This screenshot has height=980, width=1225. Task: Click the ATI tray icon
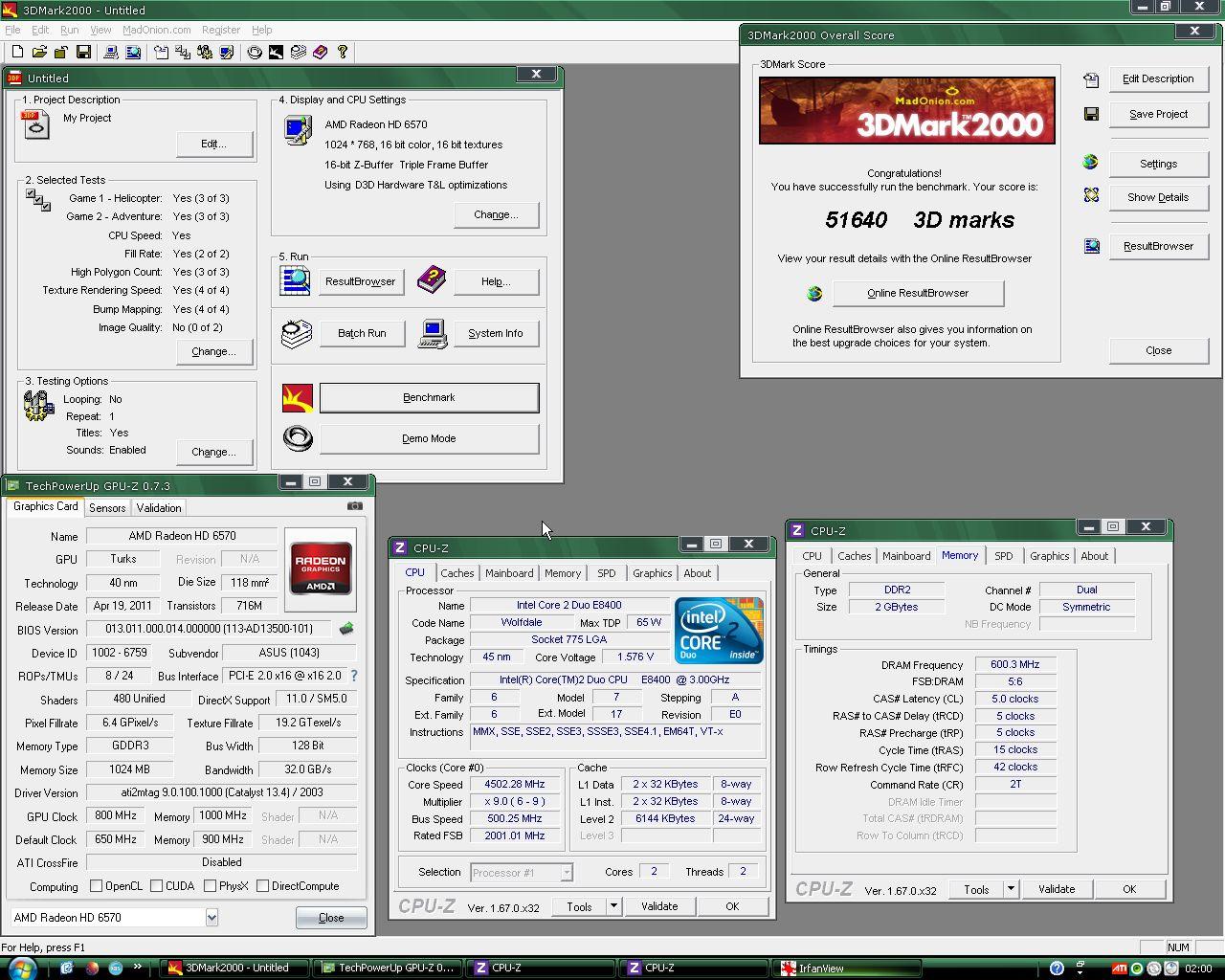click(1119, 969)
